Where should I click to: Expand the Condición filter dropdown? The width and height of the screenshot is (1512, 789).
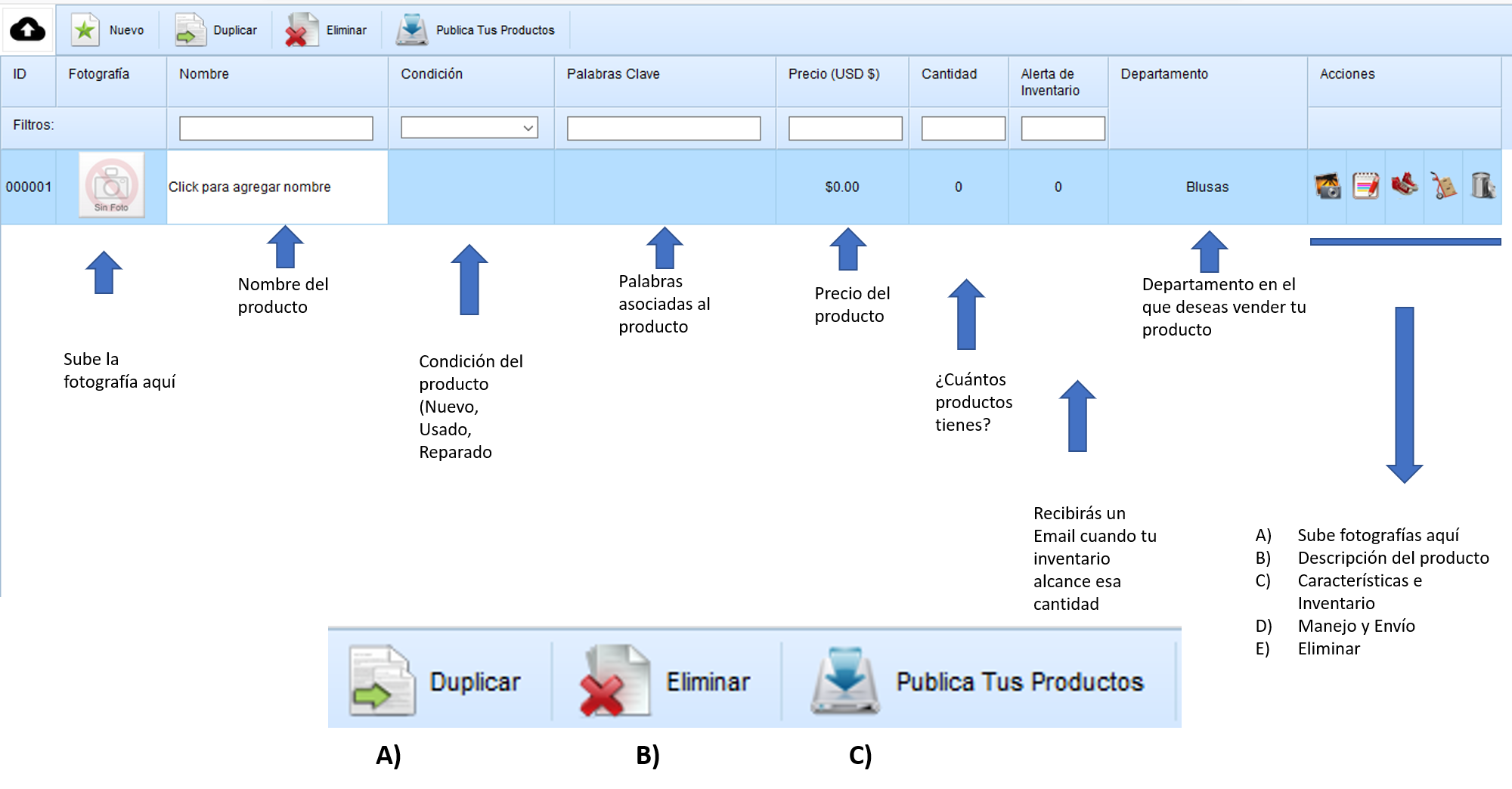click(469, 128)
